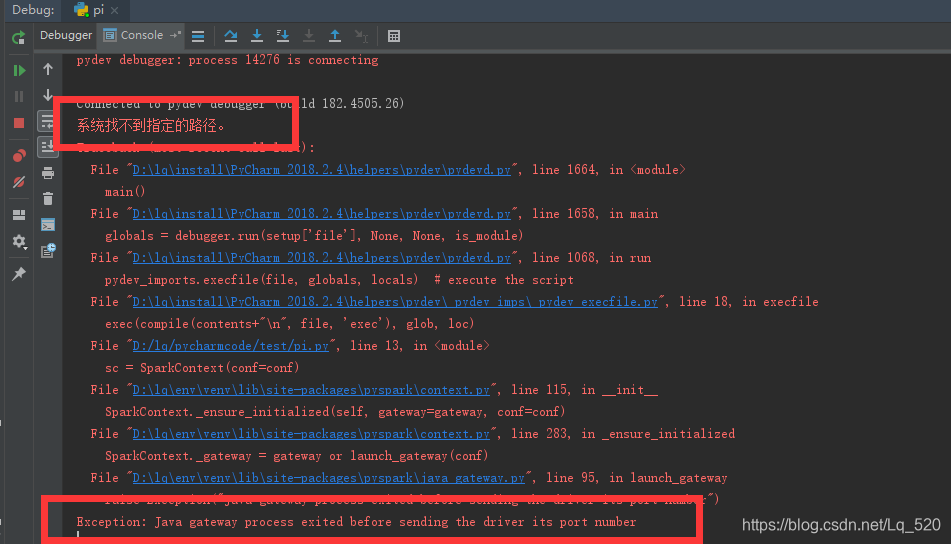Click Run to Cursor
Screen dimensions: 951x544
(x=361, y=36)
